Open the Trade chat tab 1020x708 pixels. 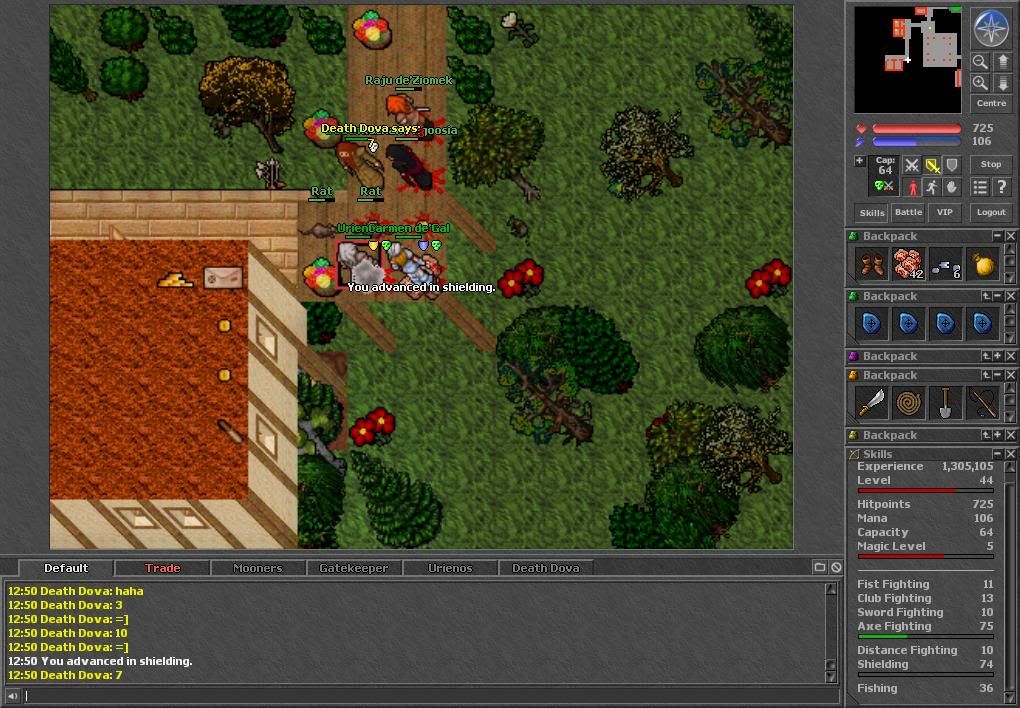click(163, 568)
